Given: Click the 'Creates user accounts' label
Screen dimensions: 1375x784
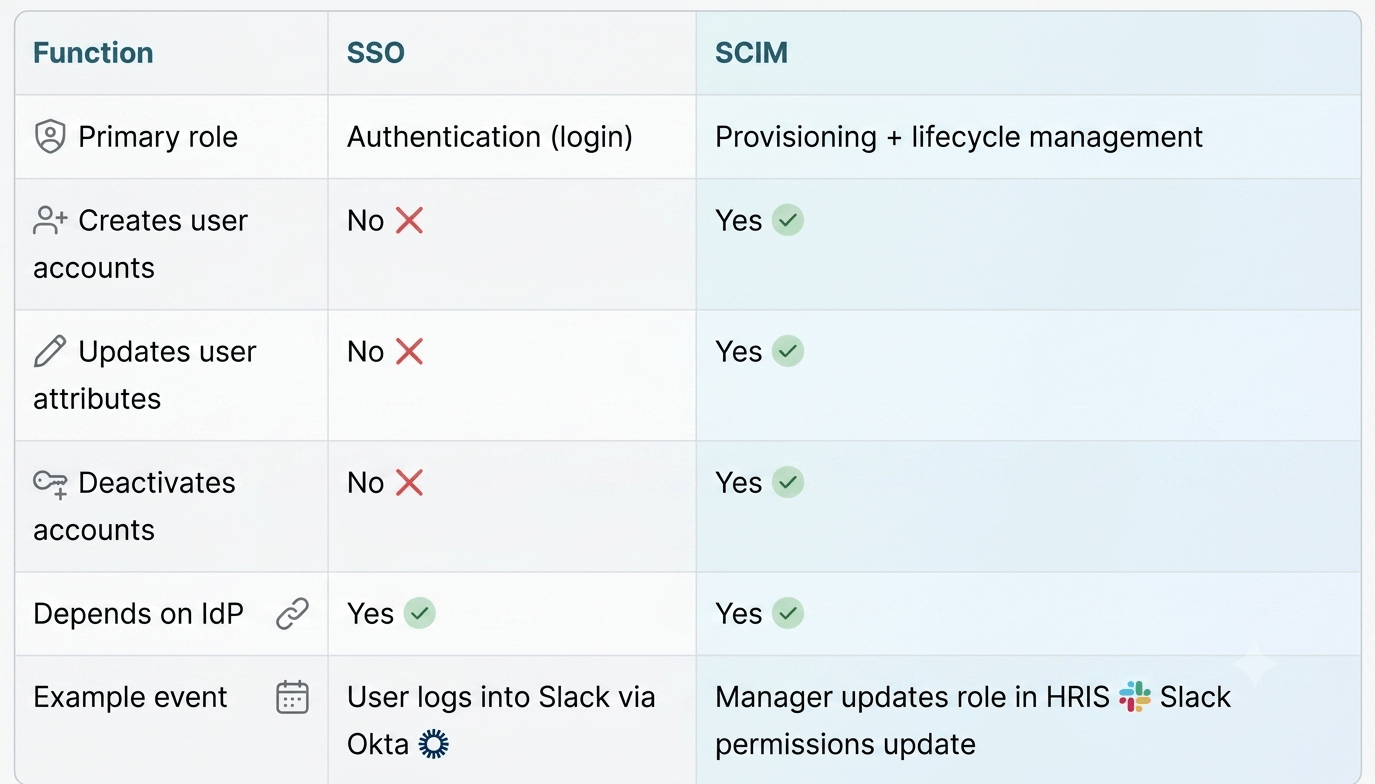Looking at the screenshot, I should tap(140, 244).
